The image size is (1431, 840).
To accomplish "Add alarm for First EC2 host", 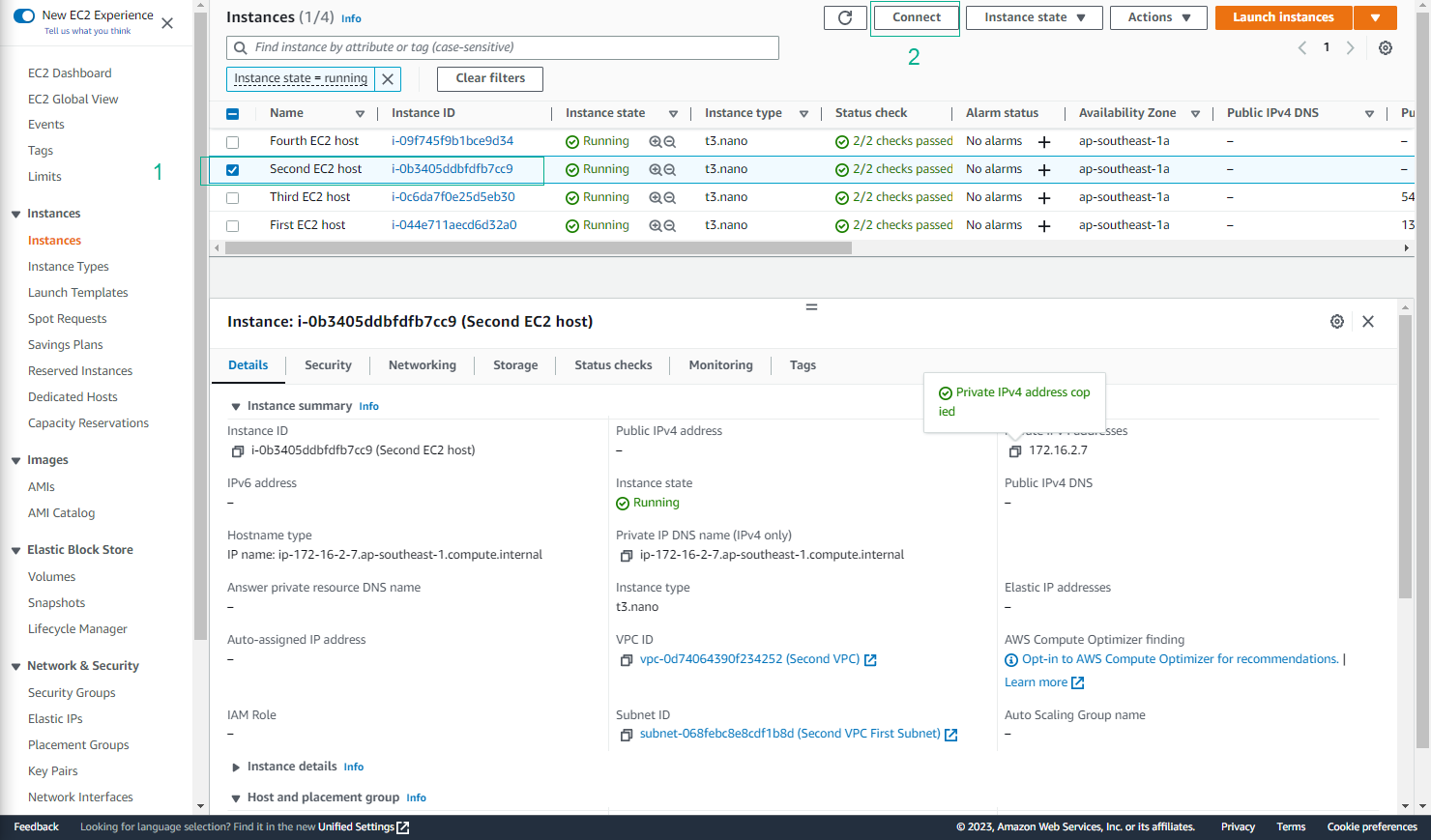I will [1044, 226].
